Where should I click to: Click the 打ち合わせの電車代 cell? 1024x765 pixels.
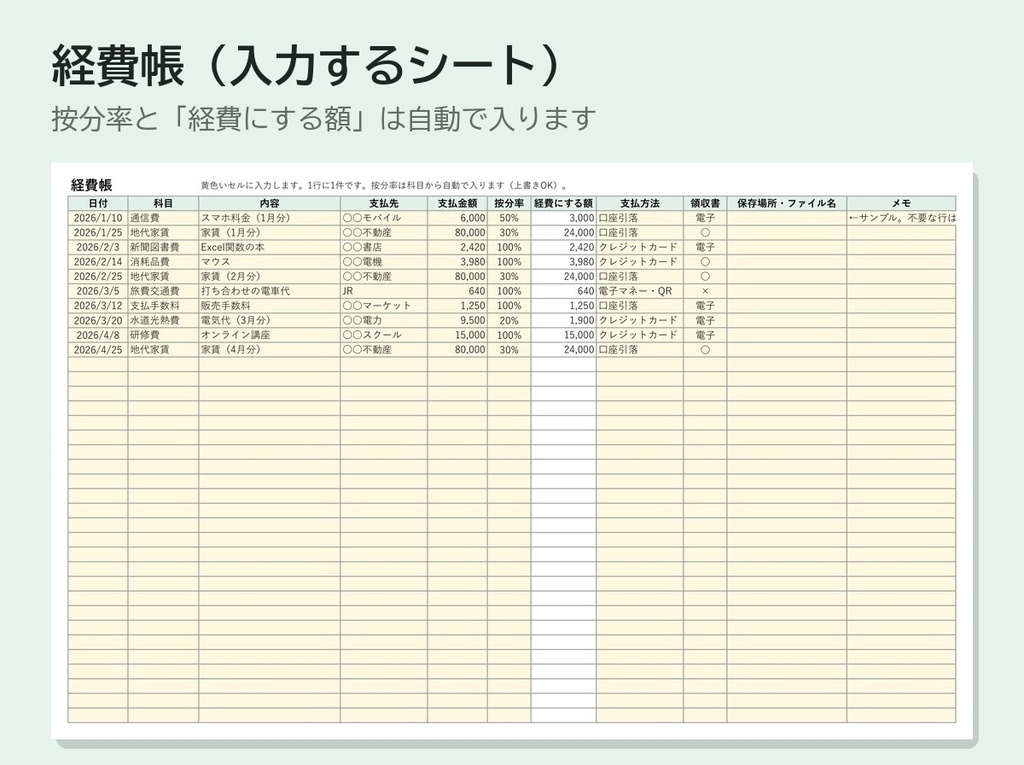coord(269,291)
